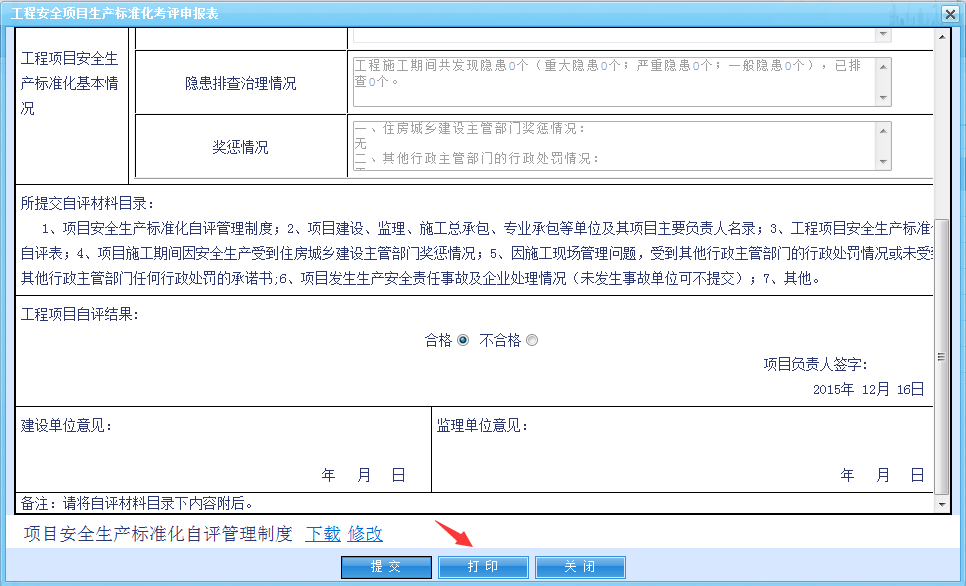
Task: Click scroll down arrow of topmost partial textbox
Action: [x=882, y=35]
